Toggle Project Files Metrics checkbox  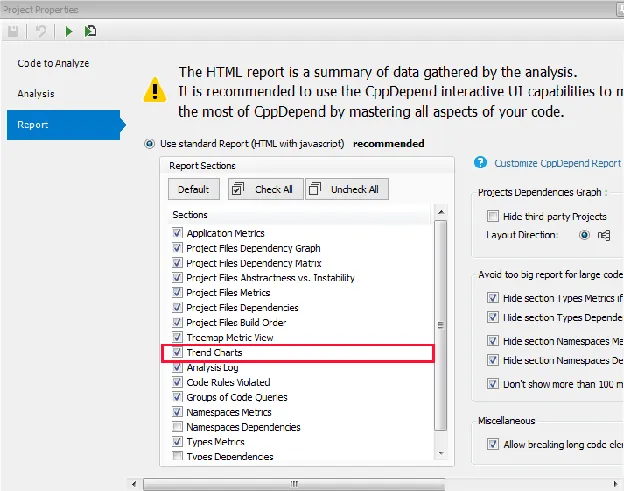(x=177, y=292)
